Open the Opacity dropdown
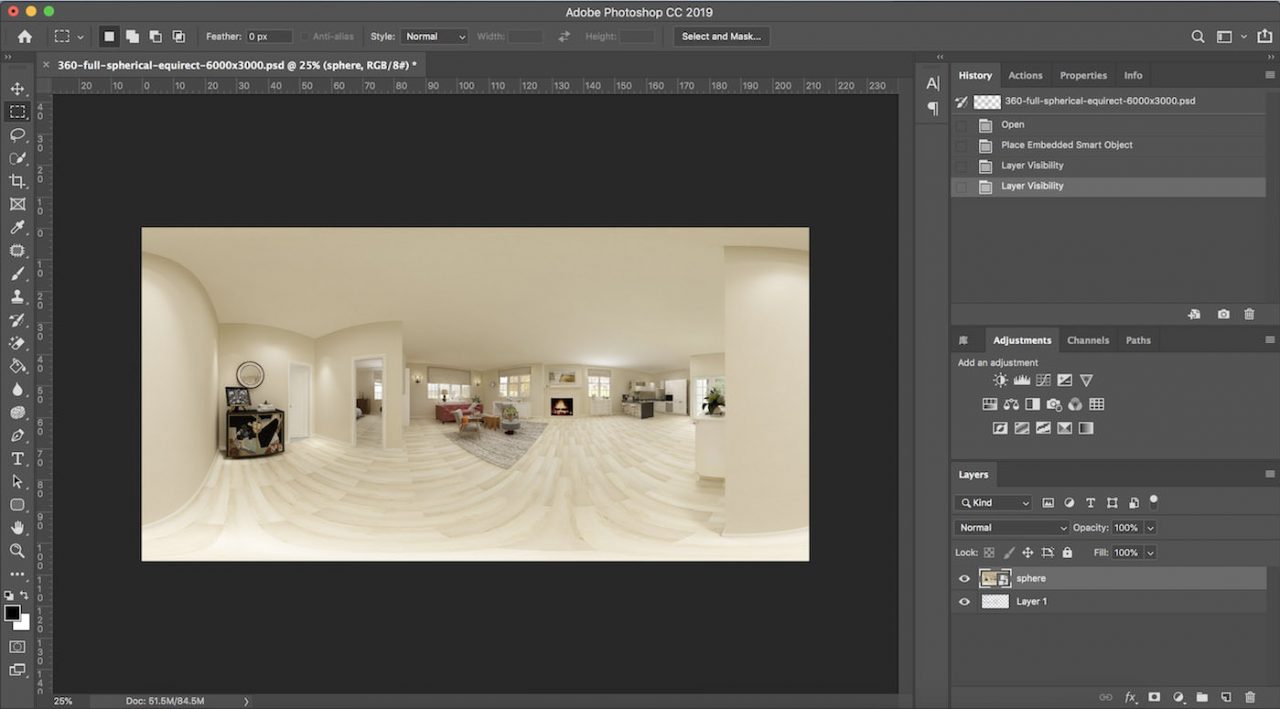The width and height of the screenshot is (1280, 709). click(1150, 527)
